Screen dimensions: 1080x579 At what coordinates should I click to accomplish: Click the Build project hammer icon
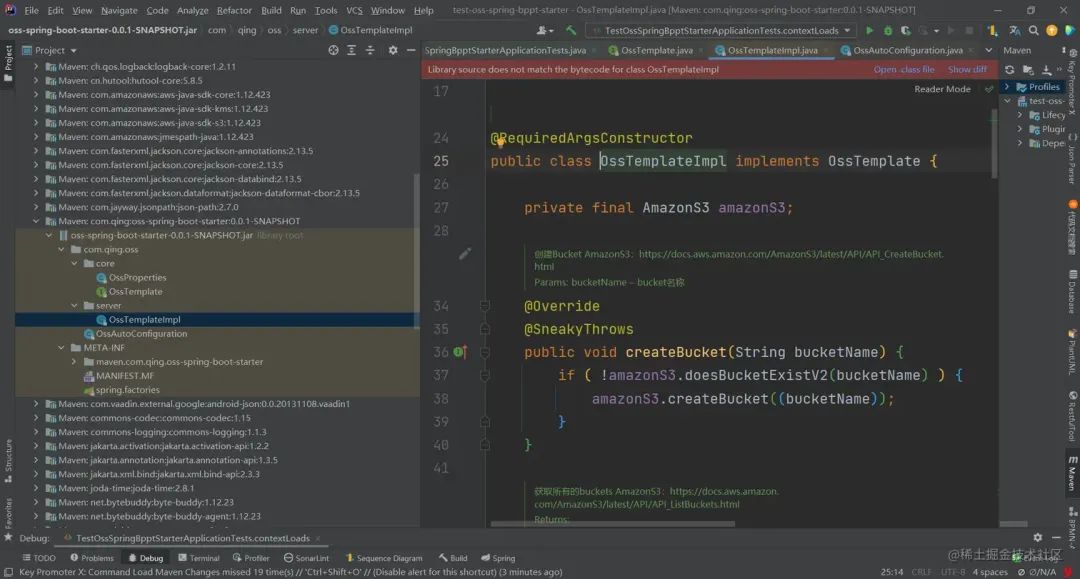pos(571,30)
